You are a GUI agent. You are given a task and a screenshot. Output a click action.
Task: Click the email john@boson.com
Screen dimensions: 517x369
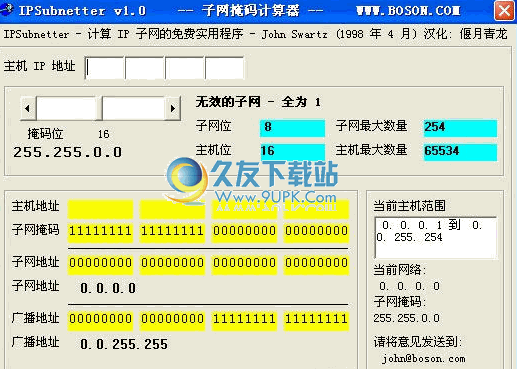(x=423, y=359)
